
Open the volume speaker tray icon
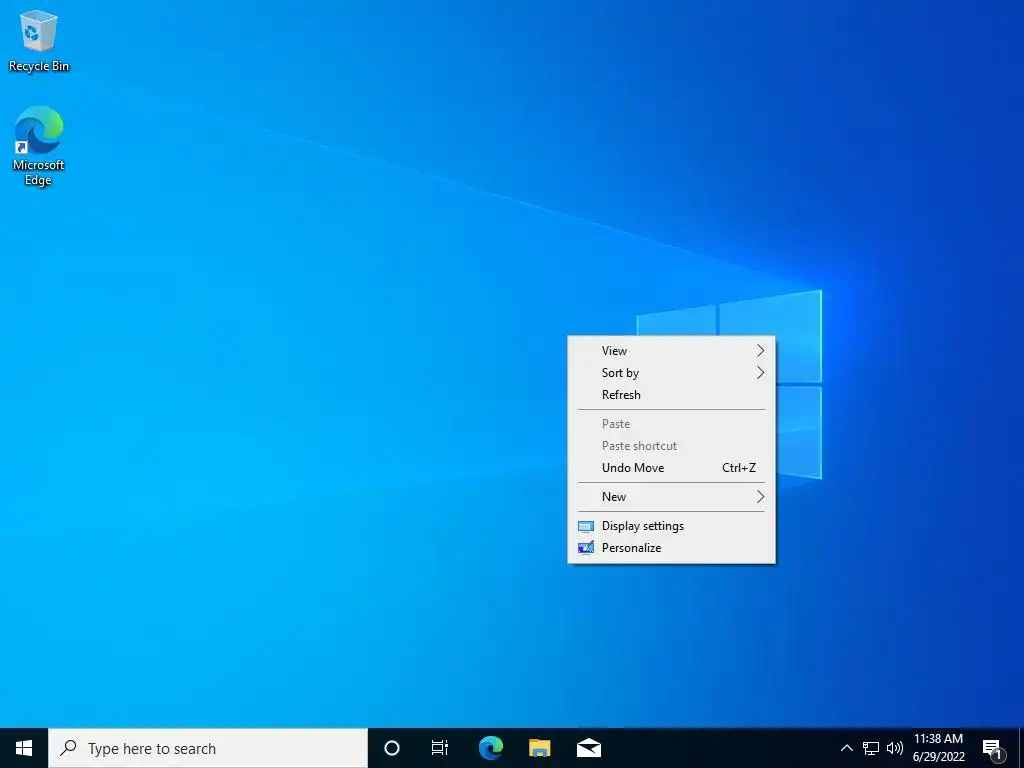[895, 748]
